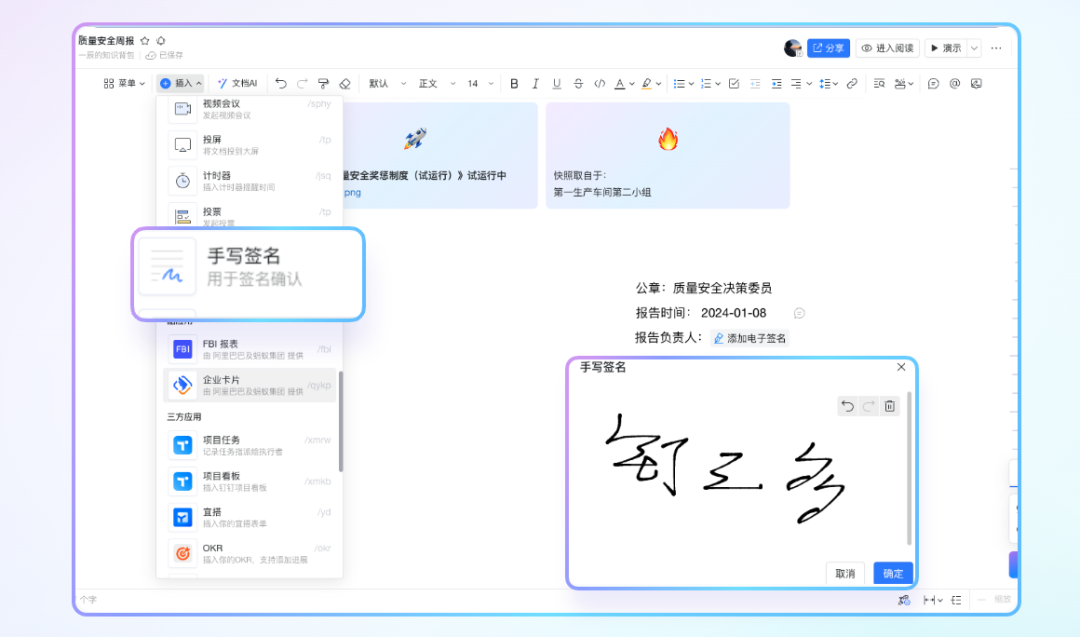Close the 手写签名 dialog

coord(901,367)
